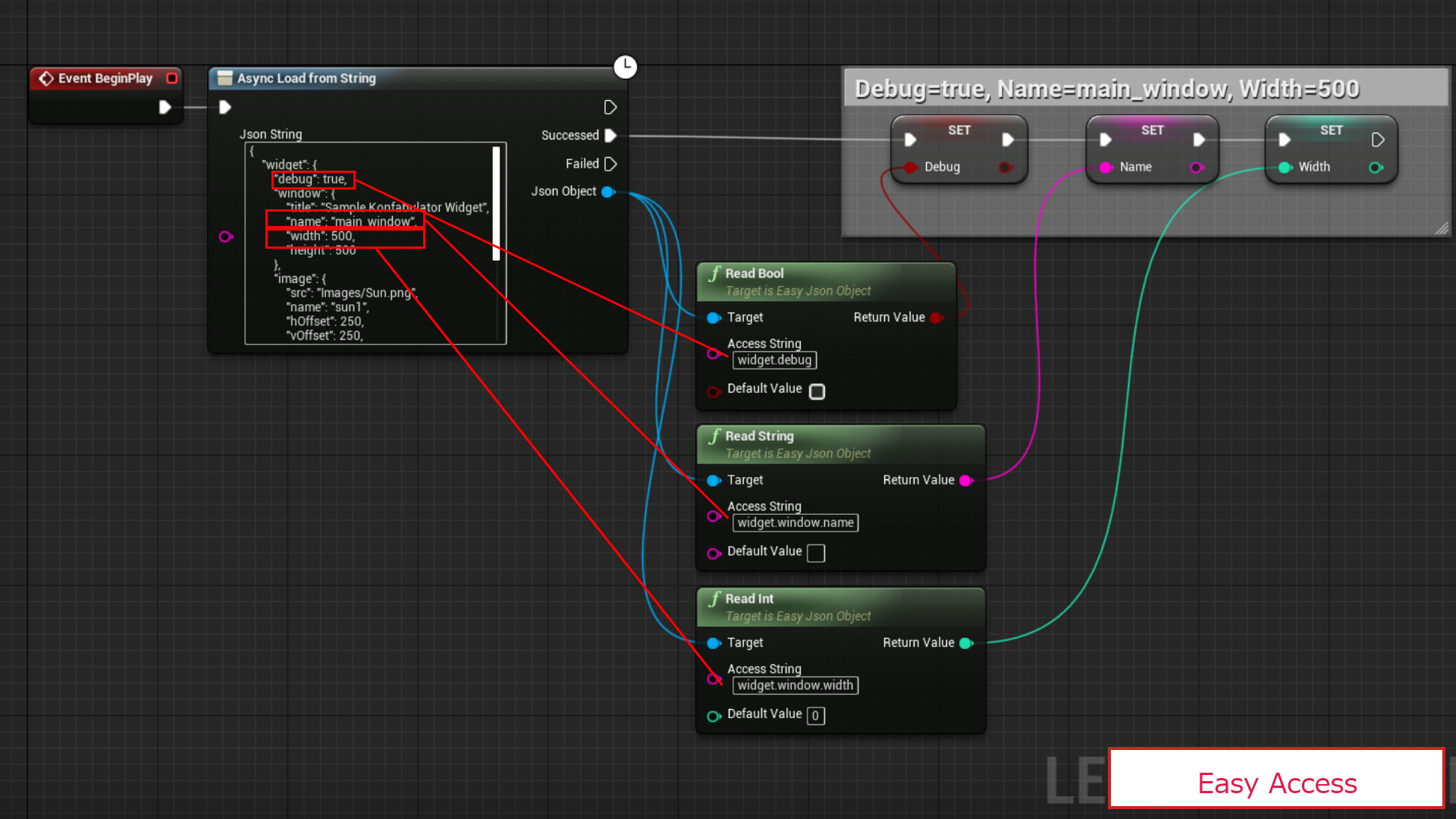The height and width of the screenshot is (819, 1456).
Task: Click the Event BeginPlay red delegate pin
Action: [x=172, y=78]
